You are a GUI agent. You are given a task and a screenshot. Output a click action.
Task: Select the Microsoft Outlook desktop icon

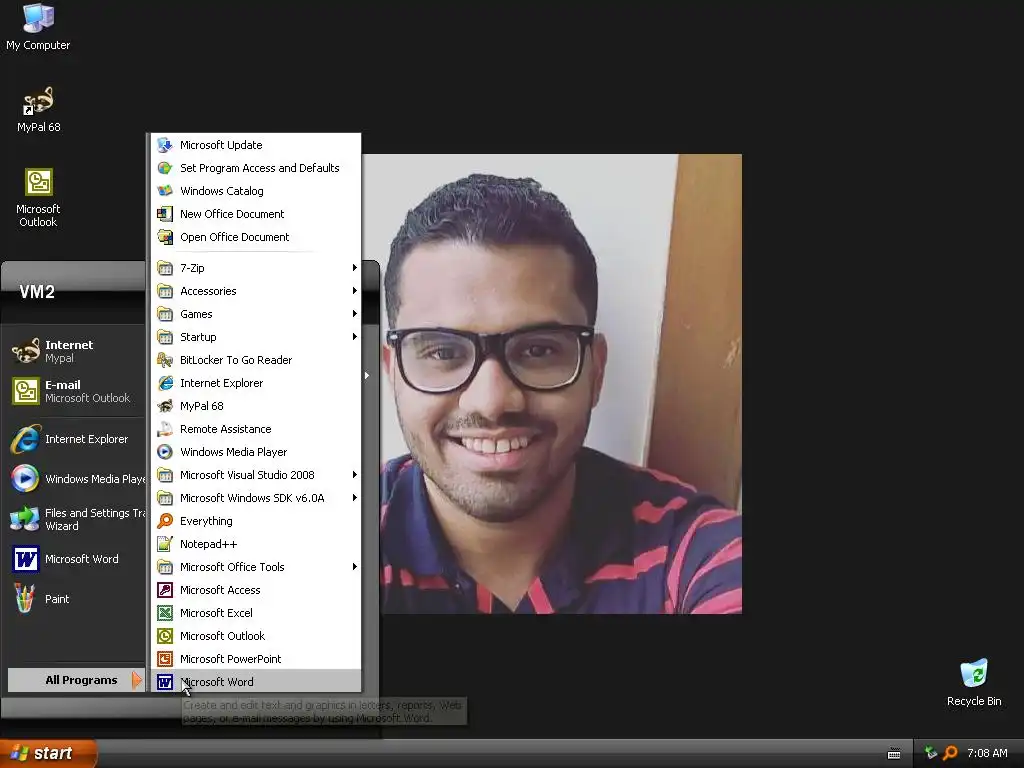click(x=38, y=198)
